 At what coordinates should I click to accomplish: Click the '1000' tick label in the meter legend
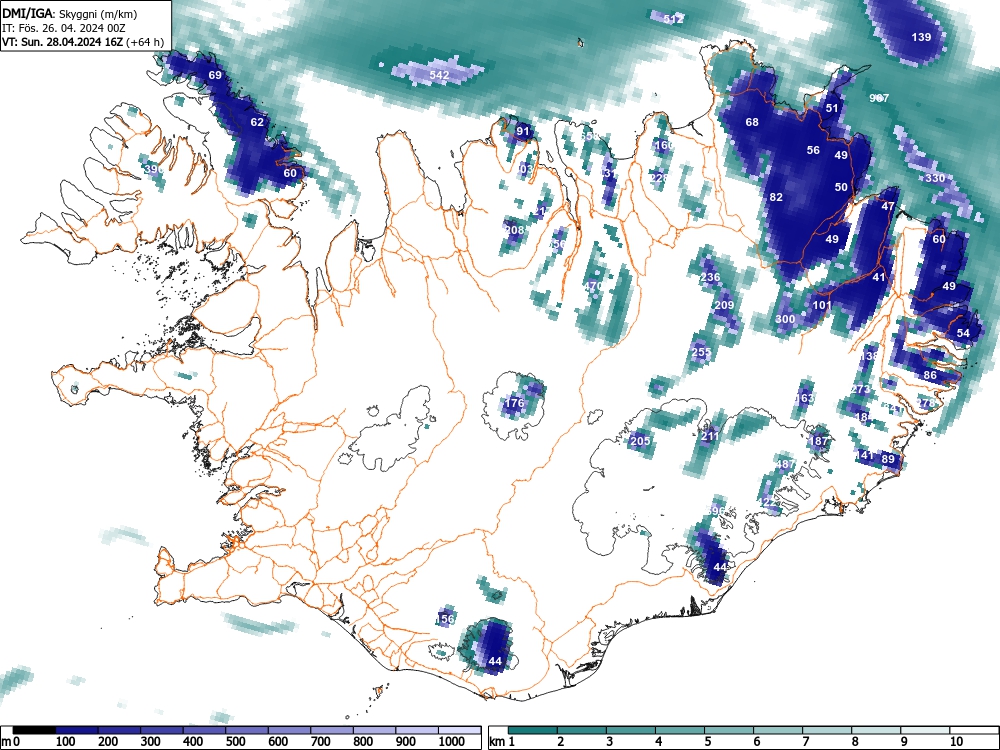click(x=452, y=741)
